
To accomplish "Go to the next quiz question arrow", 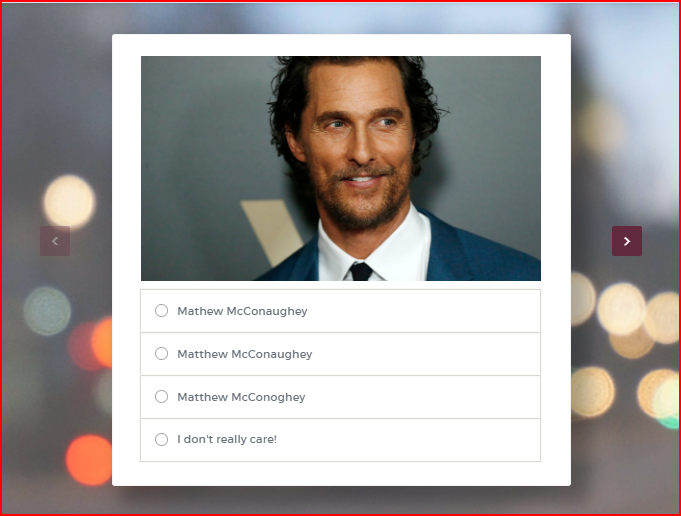I will (x=627, y=241).
